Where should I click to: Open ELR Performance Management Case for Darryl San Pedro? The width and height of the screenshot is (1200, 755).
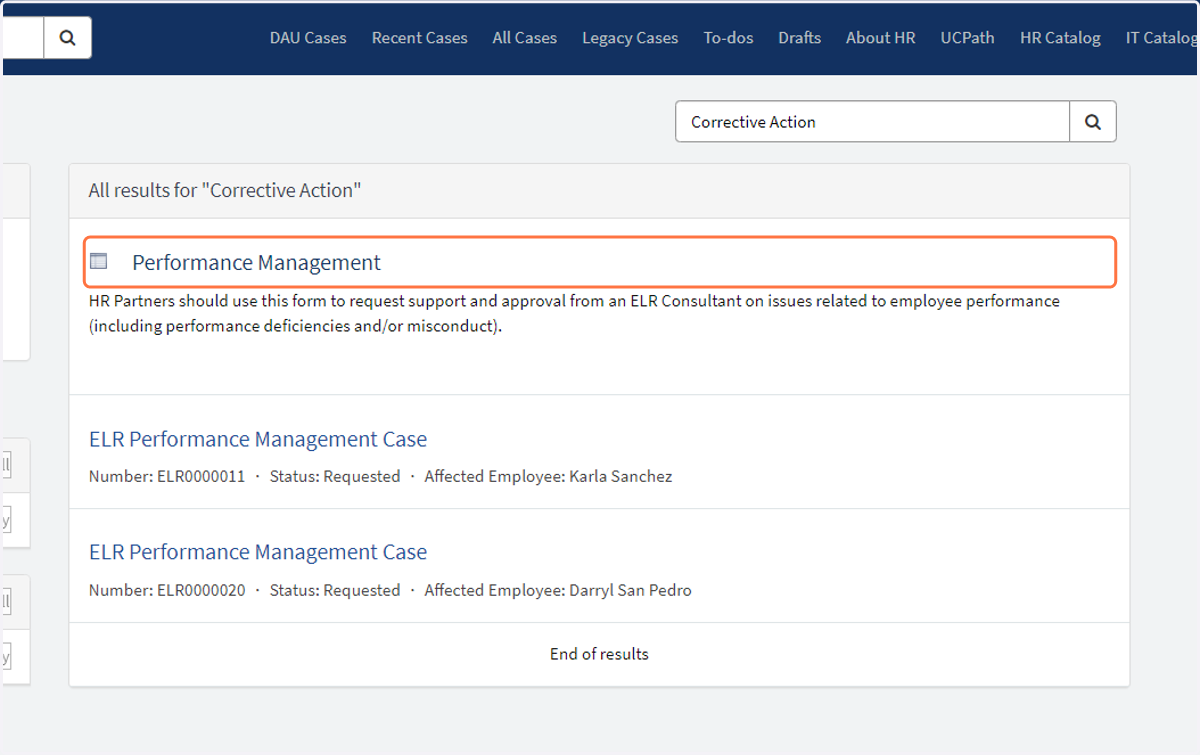click(x=258, y=552)
